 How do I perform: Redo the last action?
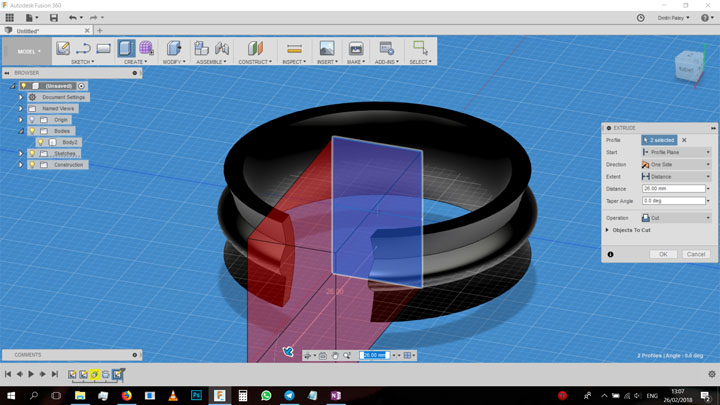93,17
